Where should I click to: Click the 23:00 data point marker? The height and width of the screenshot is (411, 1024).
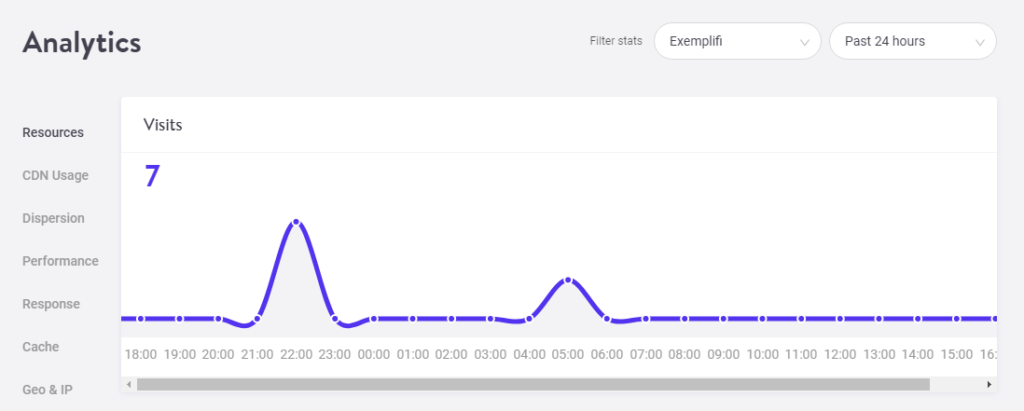335,319
